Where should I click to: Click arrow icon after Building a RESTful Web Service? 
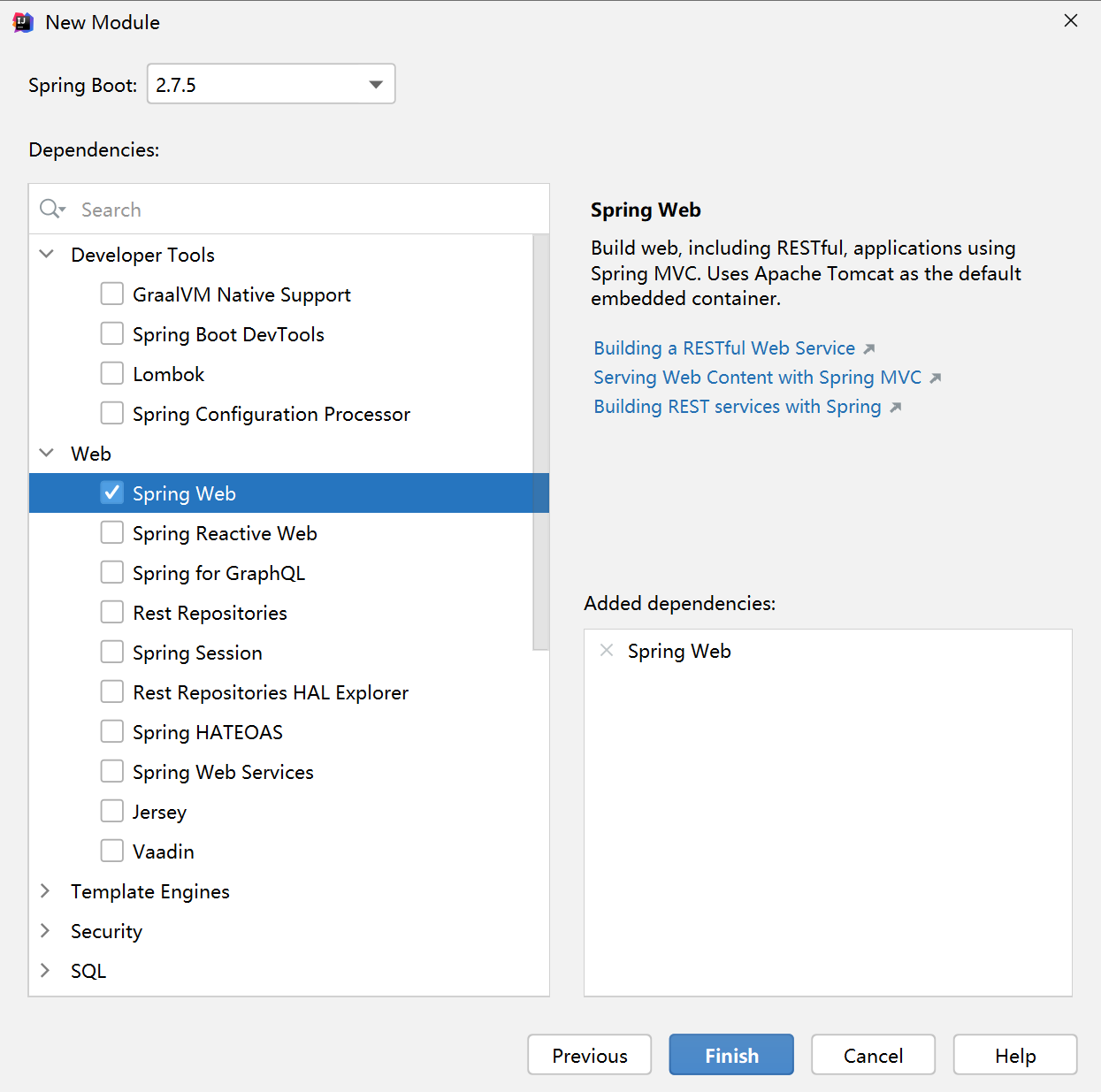[869, 349]
